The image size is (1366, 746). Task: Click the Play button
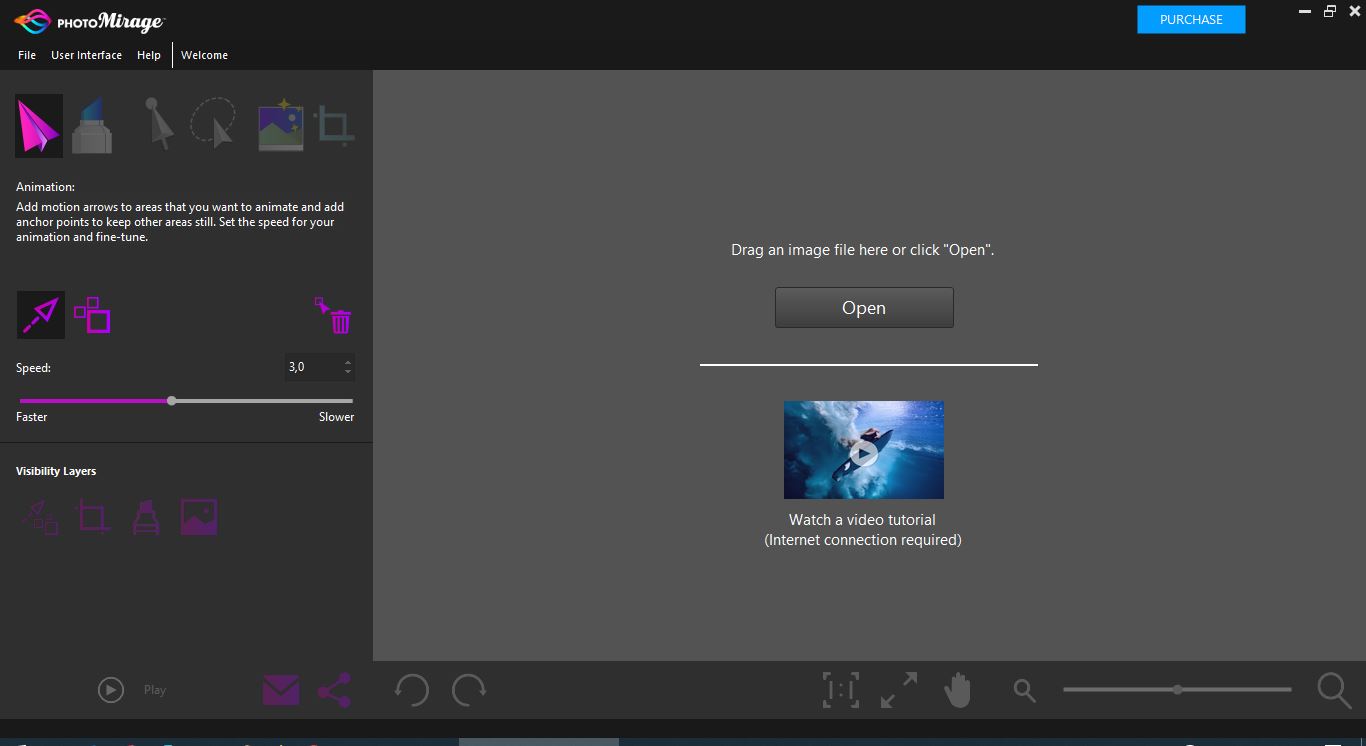pyautogui.click(x=111, y=690)
